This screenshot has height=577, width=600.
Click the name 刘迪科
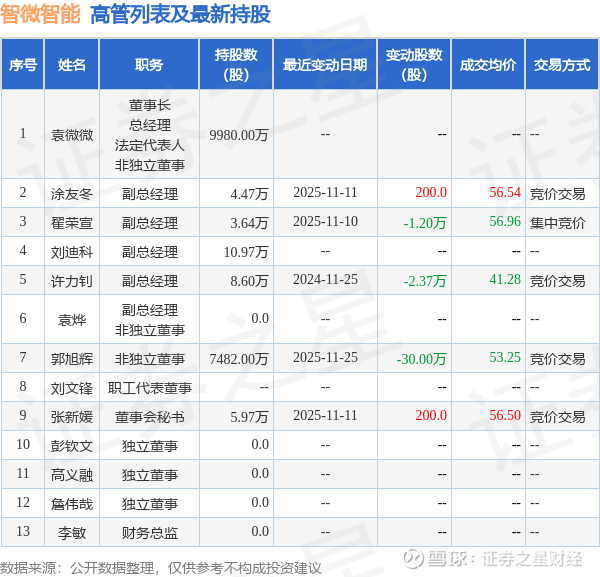click(x=72, y=252)
